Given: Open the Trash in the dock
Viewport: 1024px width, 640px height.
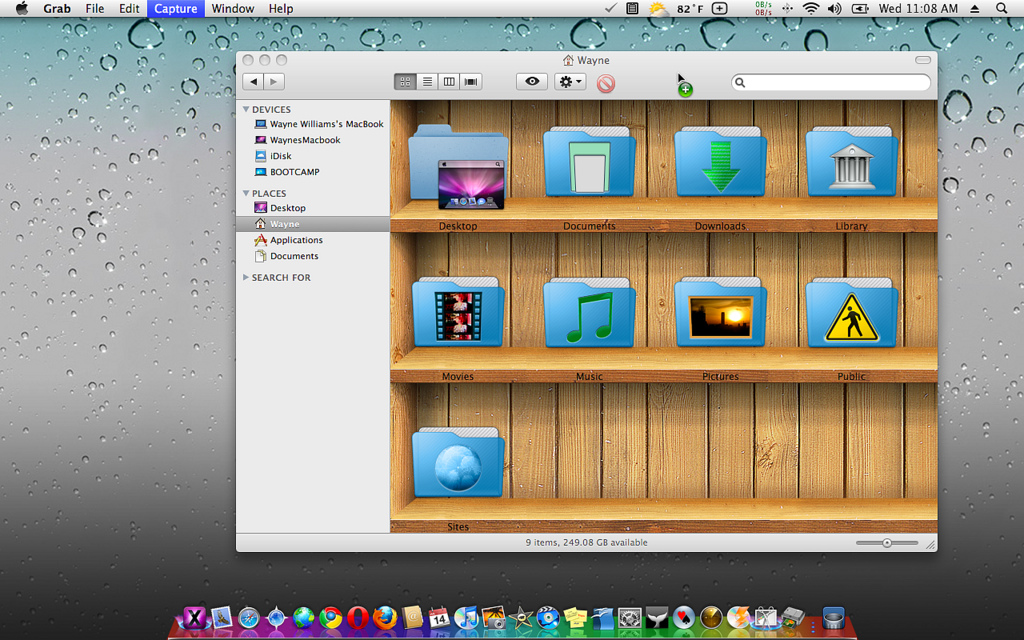Looking at the screenshot, I should (833, 617).
